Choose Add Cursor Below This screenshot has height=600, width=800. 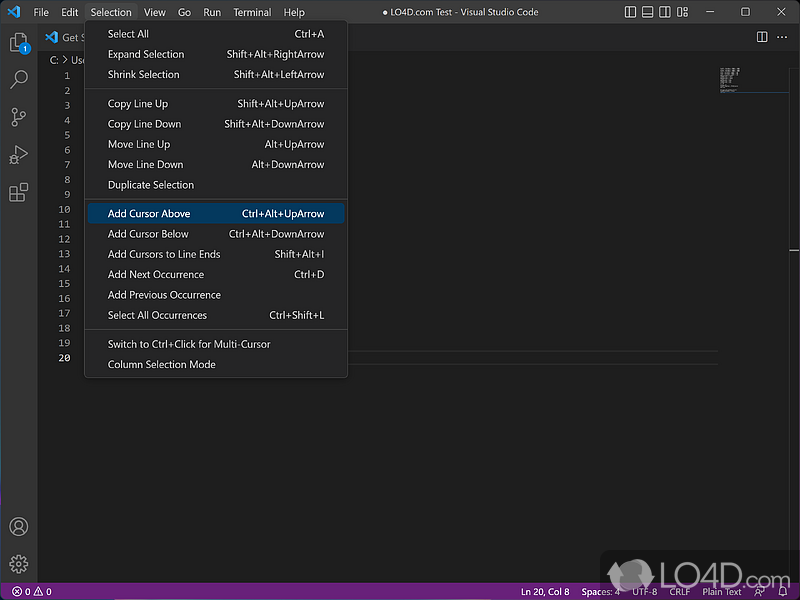(216, 234)
